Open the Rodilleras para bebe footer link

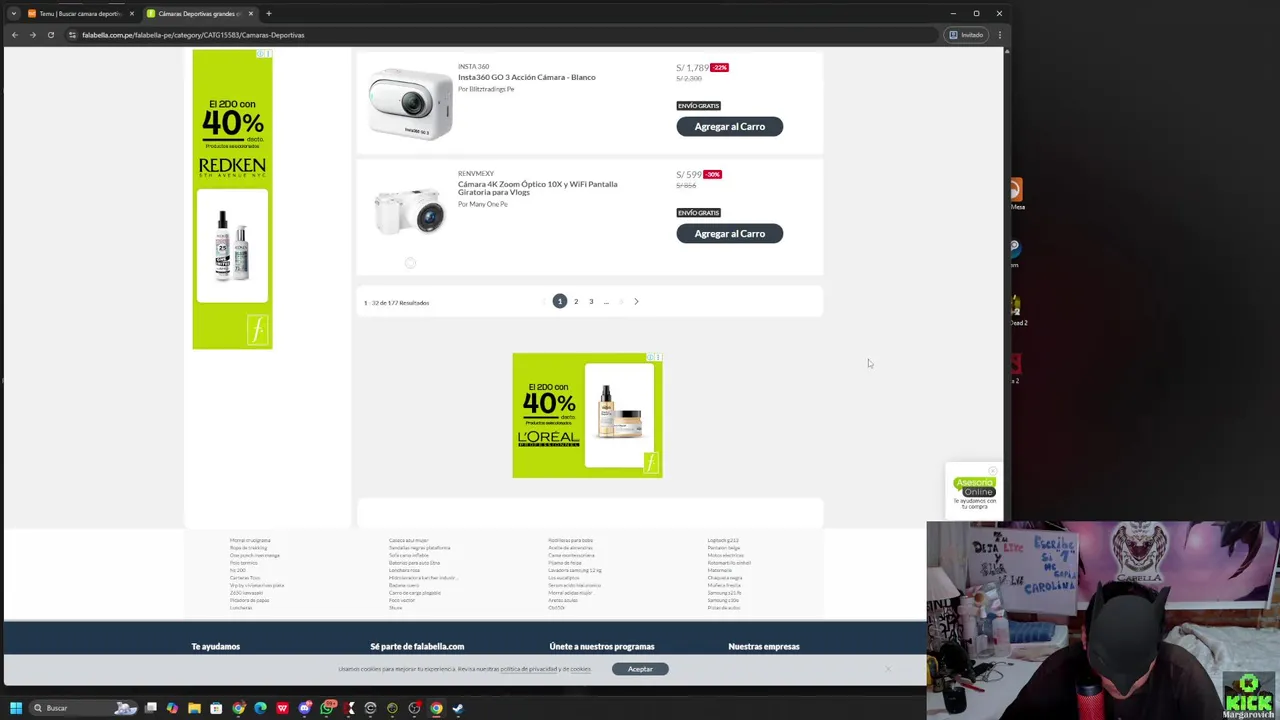click(x=570, y=540)
